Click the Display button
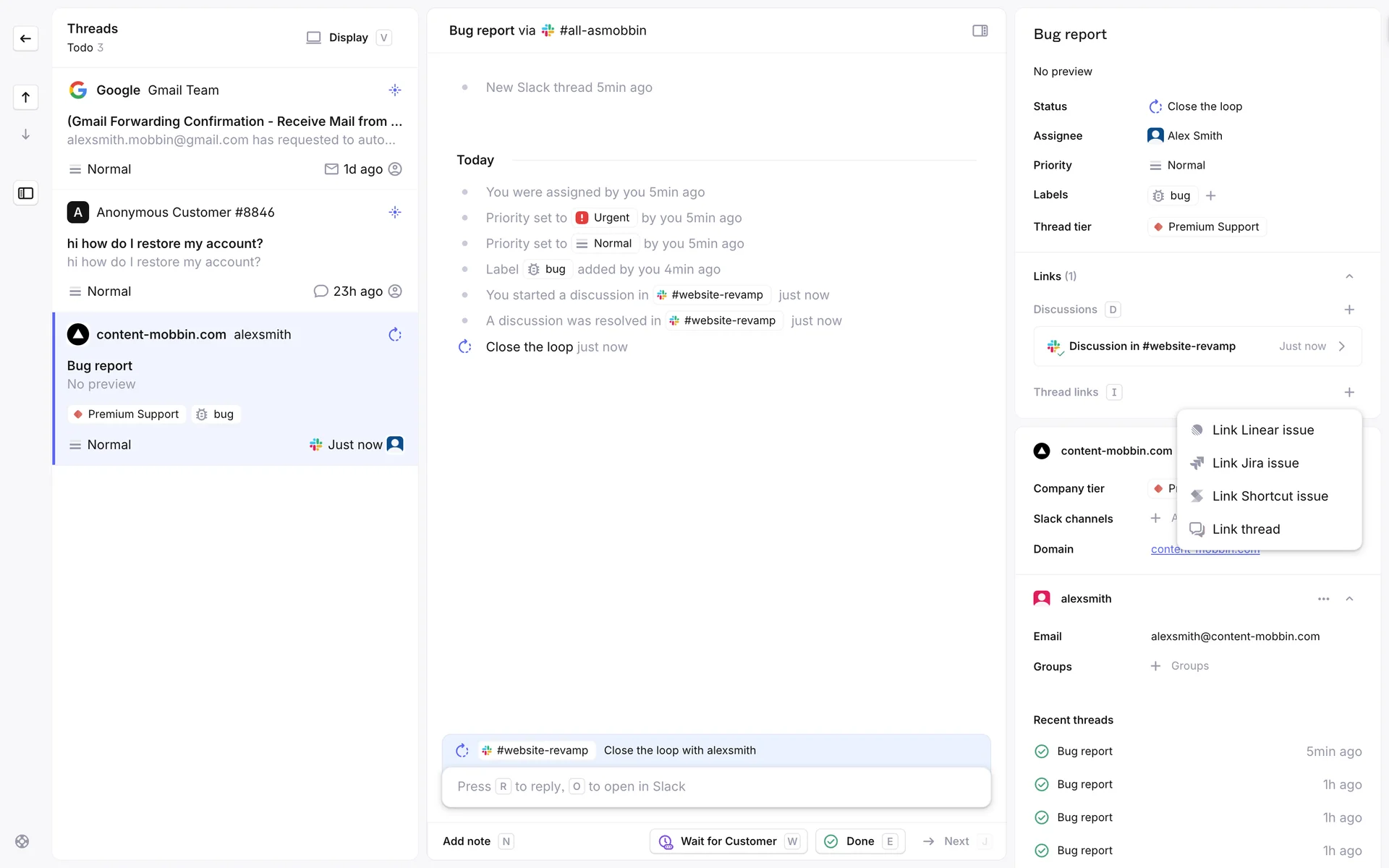This screenshot has height=868, width=1389. pyautogui.click(x=348, y=38)
